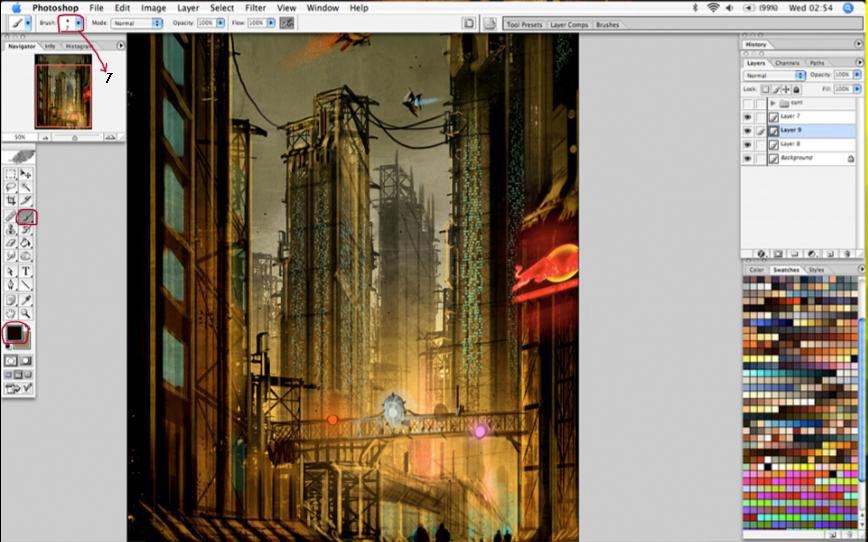Open the Layer Comps tab in well

point(569,25)
